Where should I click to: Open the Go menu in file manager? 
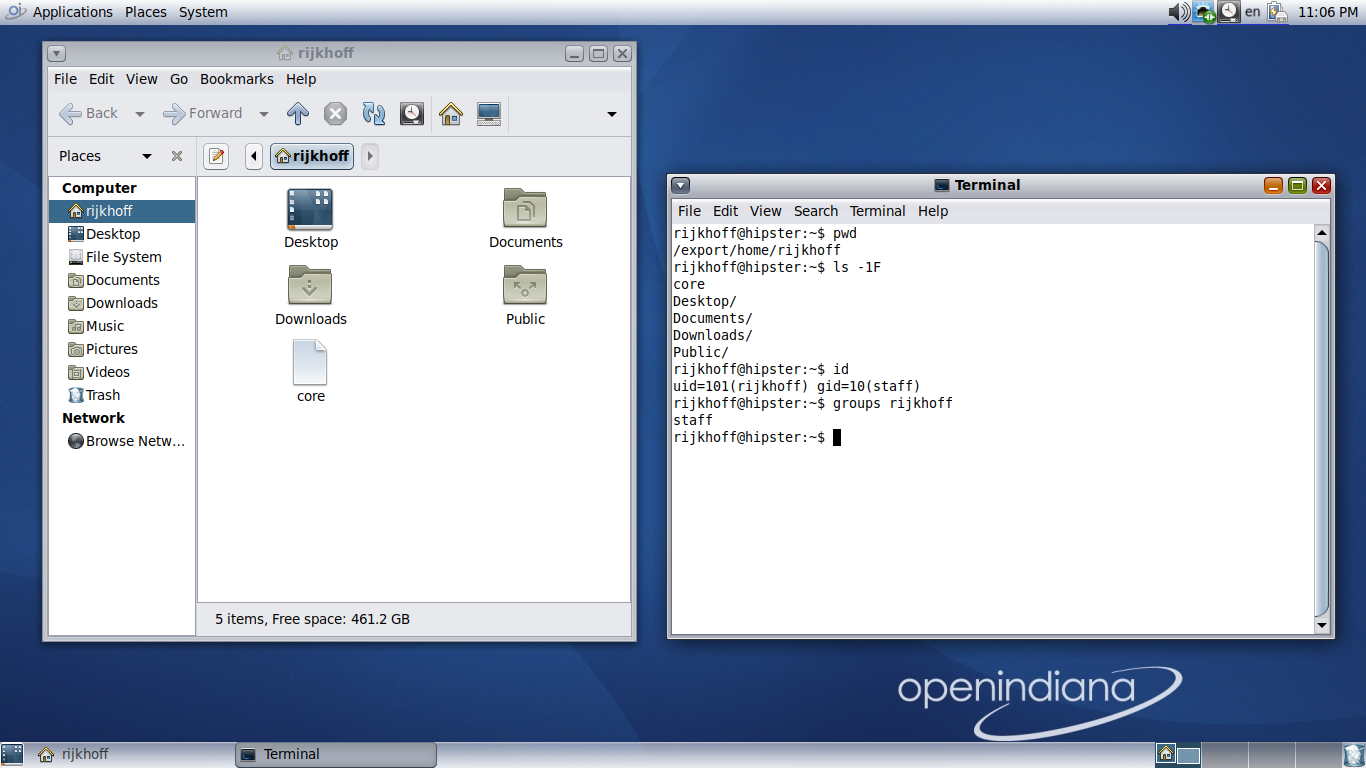[x=179, y=79]
